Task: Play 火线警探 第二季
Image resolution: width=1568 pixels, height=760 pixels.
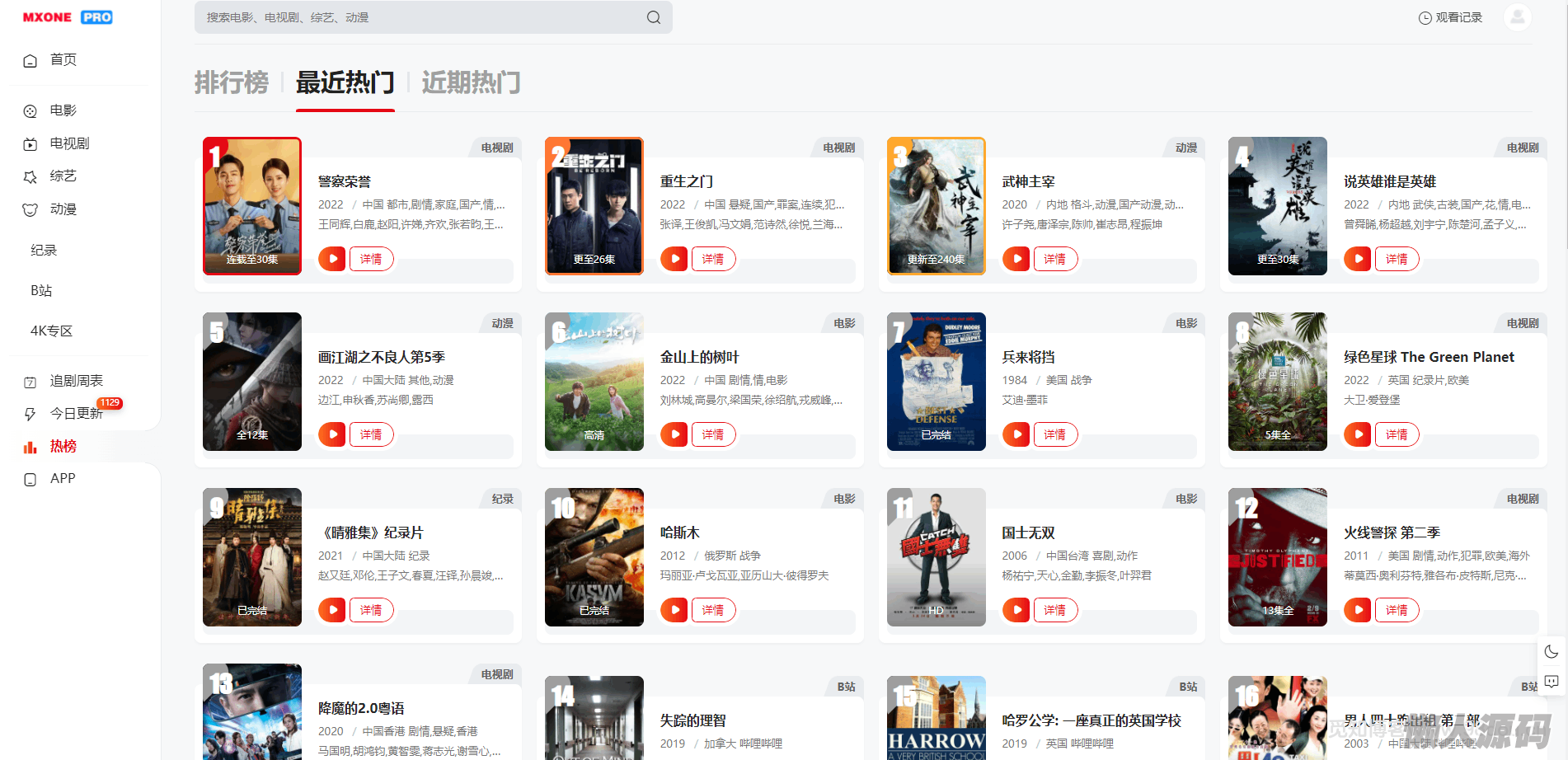Action: (1358, 610)
